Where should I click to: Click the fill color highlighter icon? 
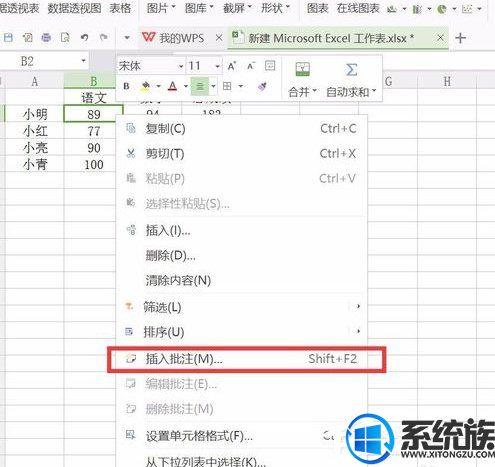(145, 87)
